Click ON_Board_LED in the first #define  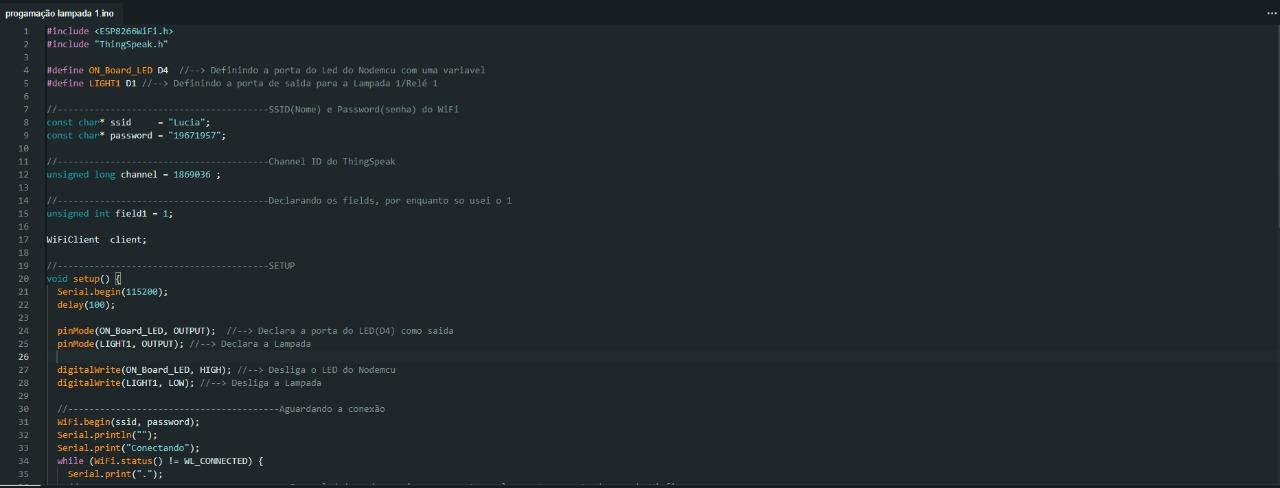pos(120,70)
